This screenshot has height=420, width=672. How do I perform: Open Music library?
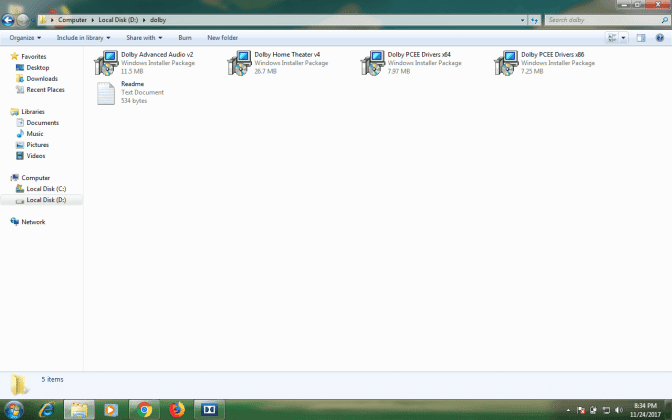click(x=35, y=134)
